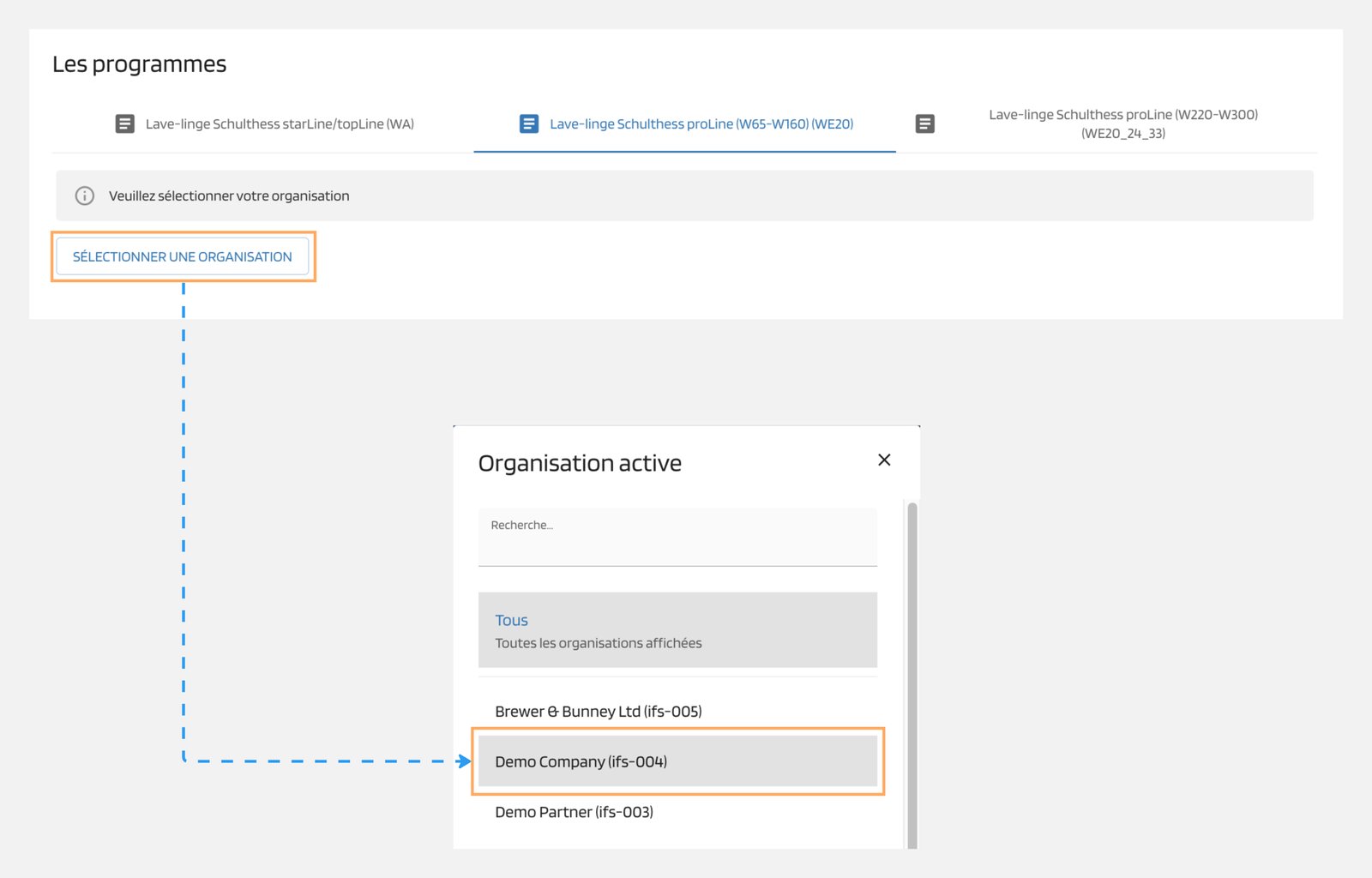Click the blue document icon for proLine W65-W160
The image size is (1372, 878).
point(529,124)
